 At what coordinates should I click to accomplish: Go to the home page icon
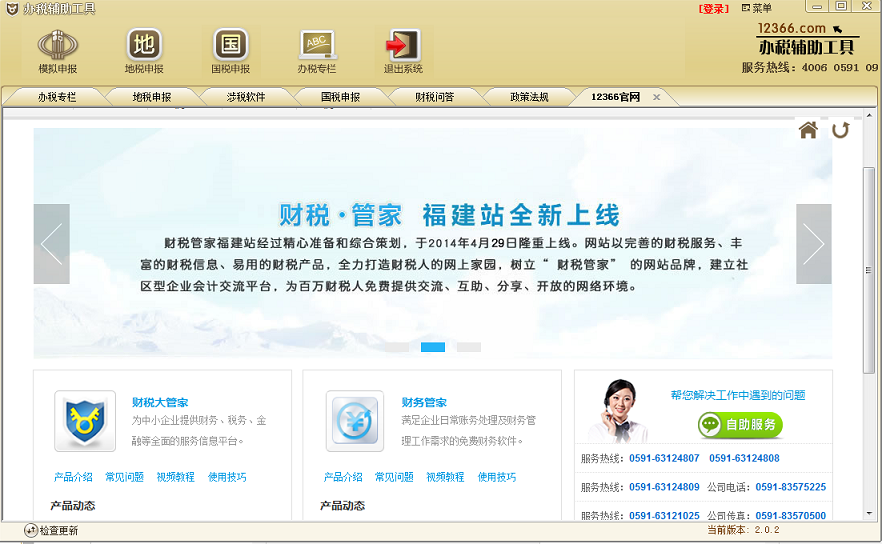point(808,130)
